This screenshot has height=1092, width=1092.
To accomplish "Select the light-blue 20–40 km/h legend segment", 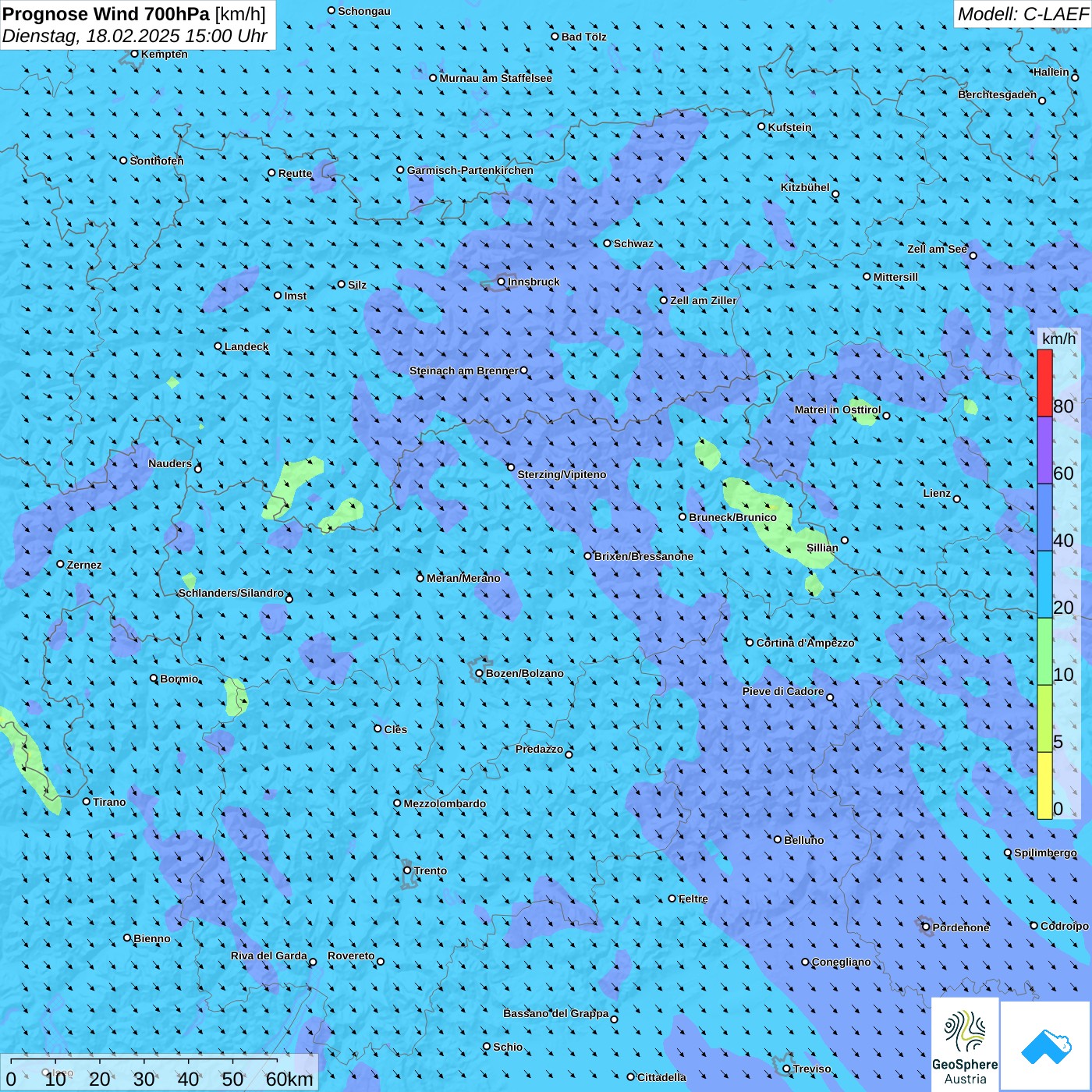I will coord(1044,585).
